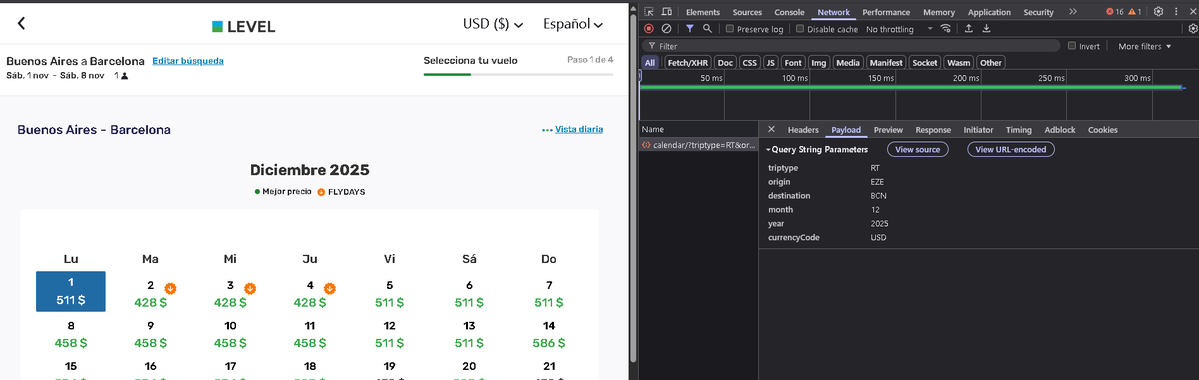1199x380 pixels.
Task: Export HAR file with the download icon
Action: (x=986, y=28)
